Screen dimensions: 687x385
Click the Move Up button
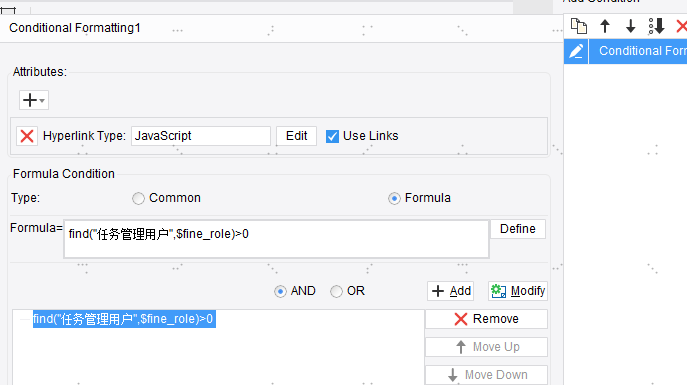click(486, 347)
